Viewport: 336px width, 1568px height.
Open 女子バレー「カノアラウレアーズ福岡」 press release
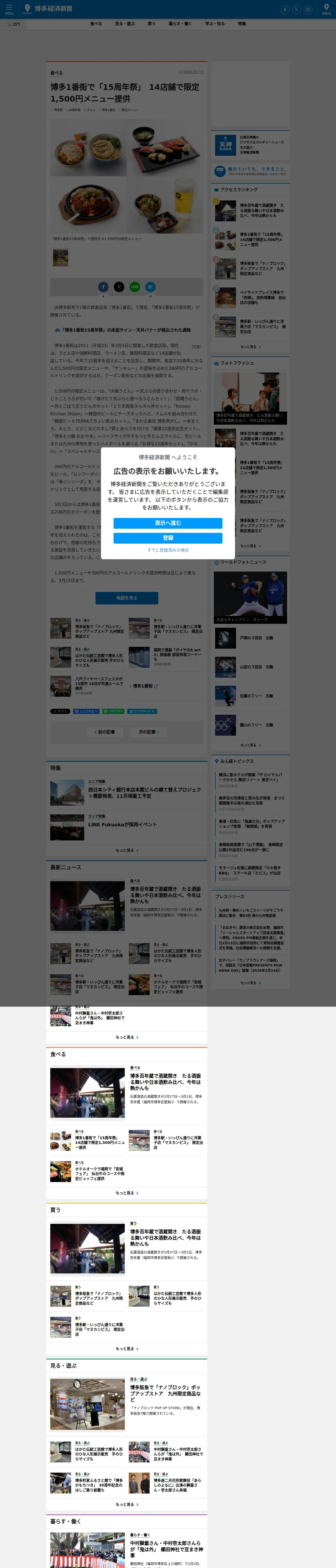pyautogui.click(x=251, y=965)
